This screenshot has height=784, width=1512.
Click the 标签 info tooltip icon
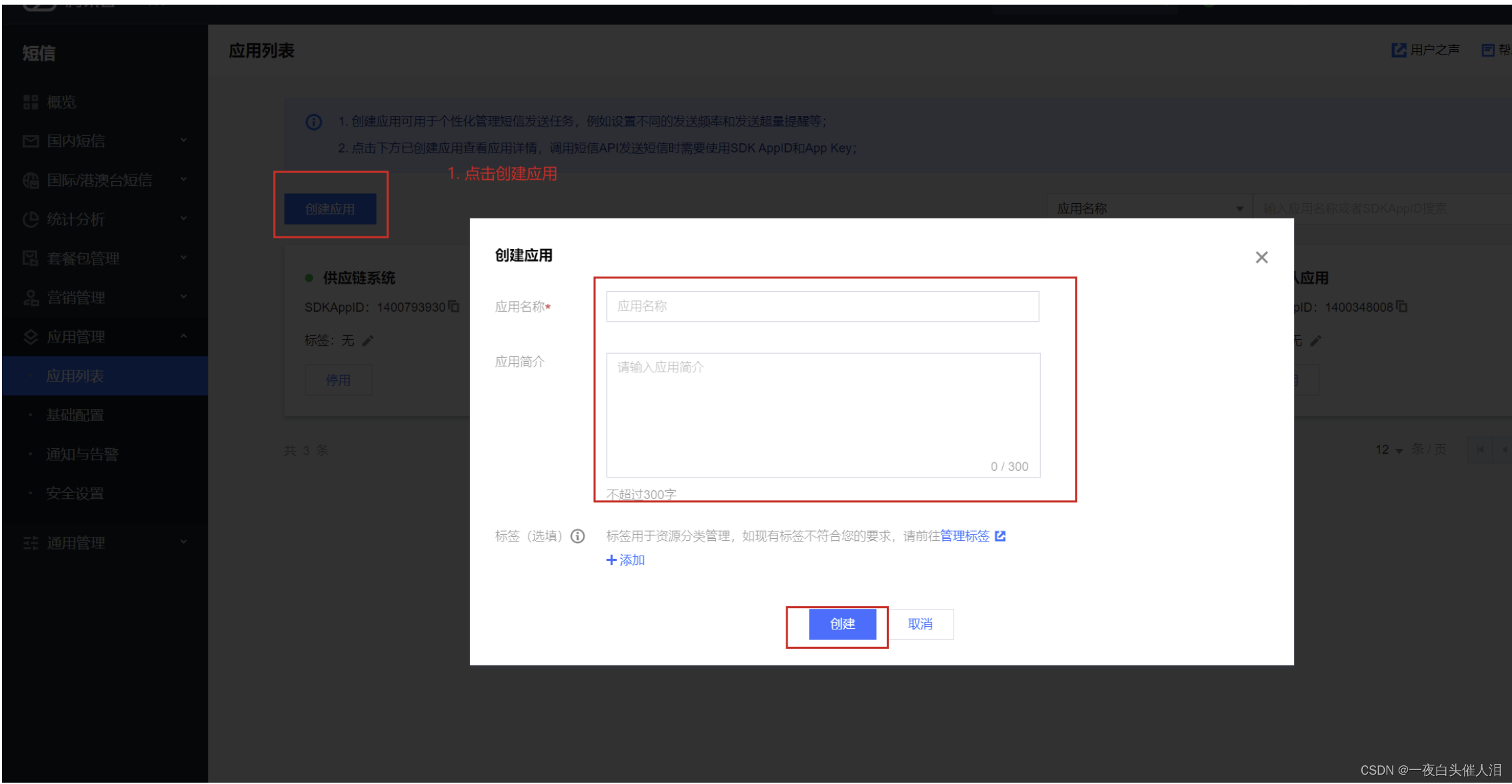[x=578, y=536]
